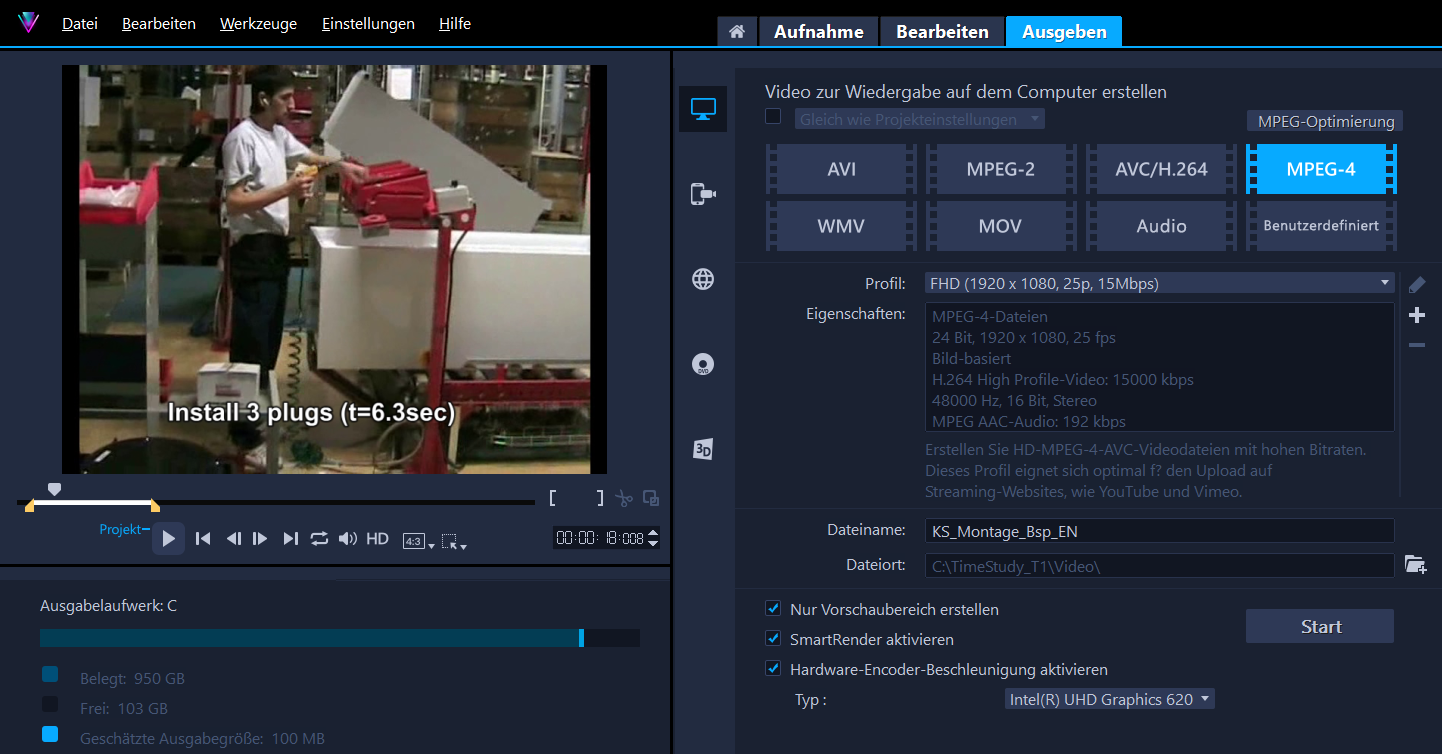
Task: Step to the previous frame
Action: pos(233,538)
